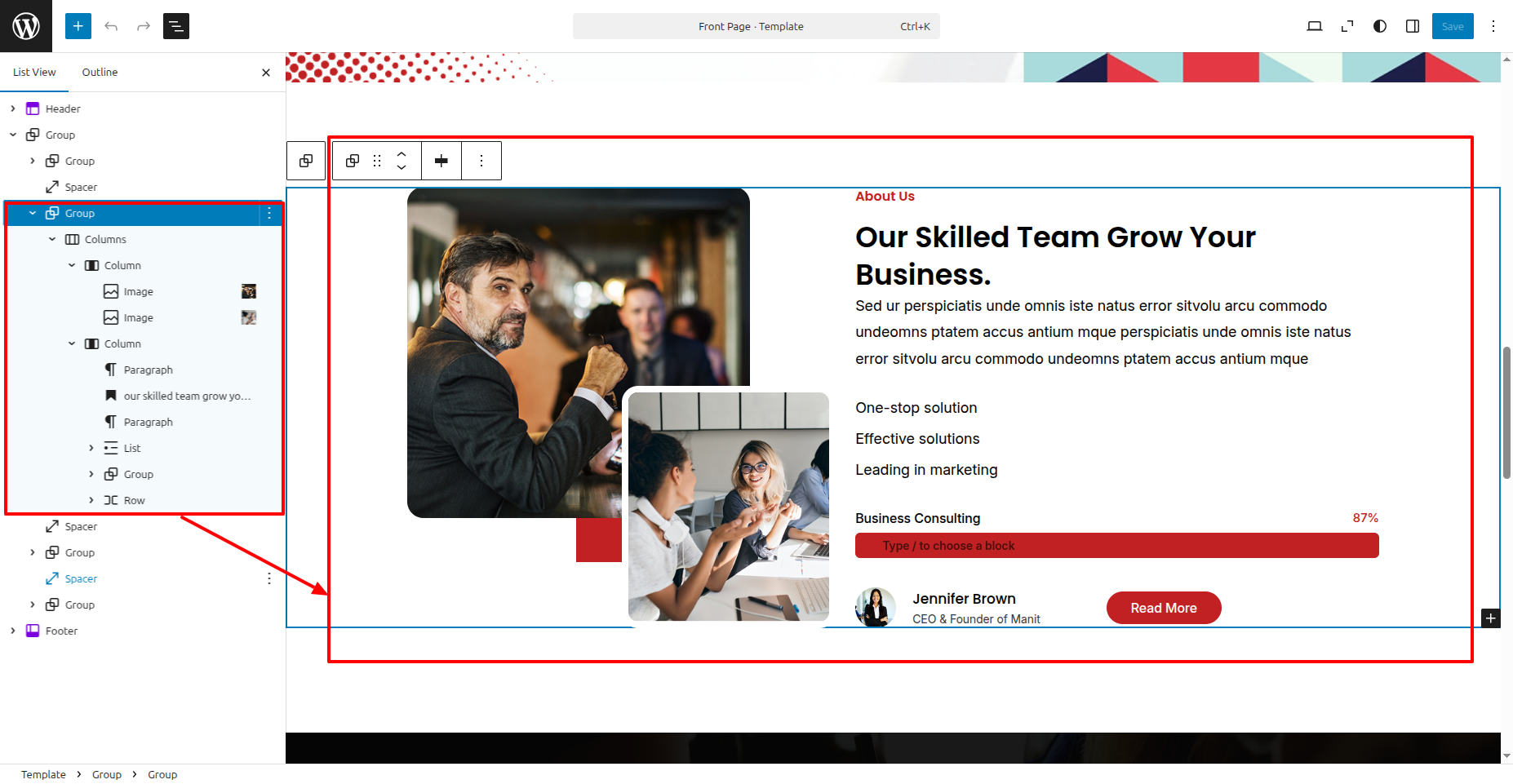Click the Redo arrow
The width and height of the screenshot is (1513, 784).
tap(144, 26)
